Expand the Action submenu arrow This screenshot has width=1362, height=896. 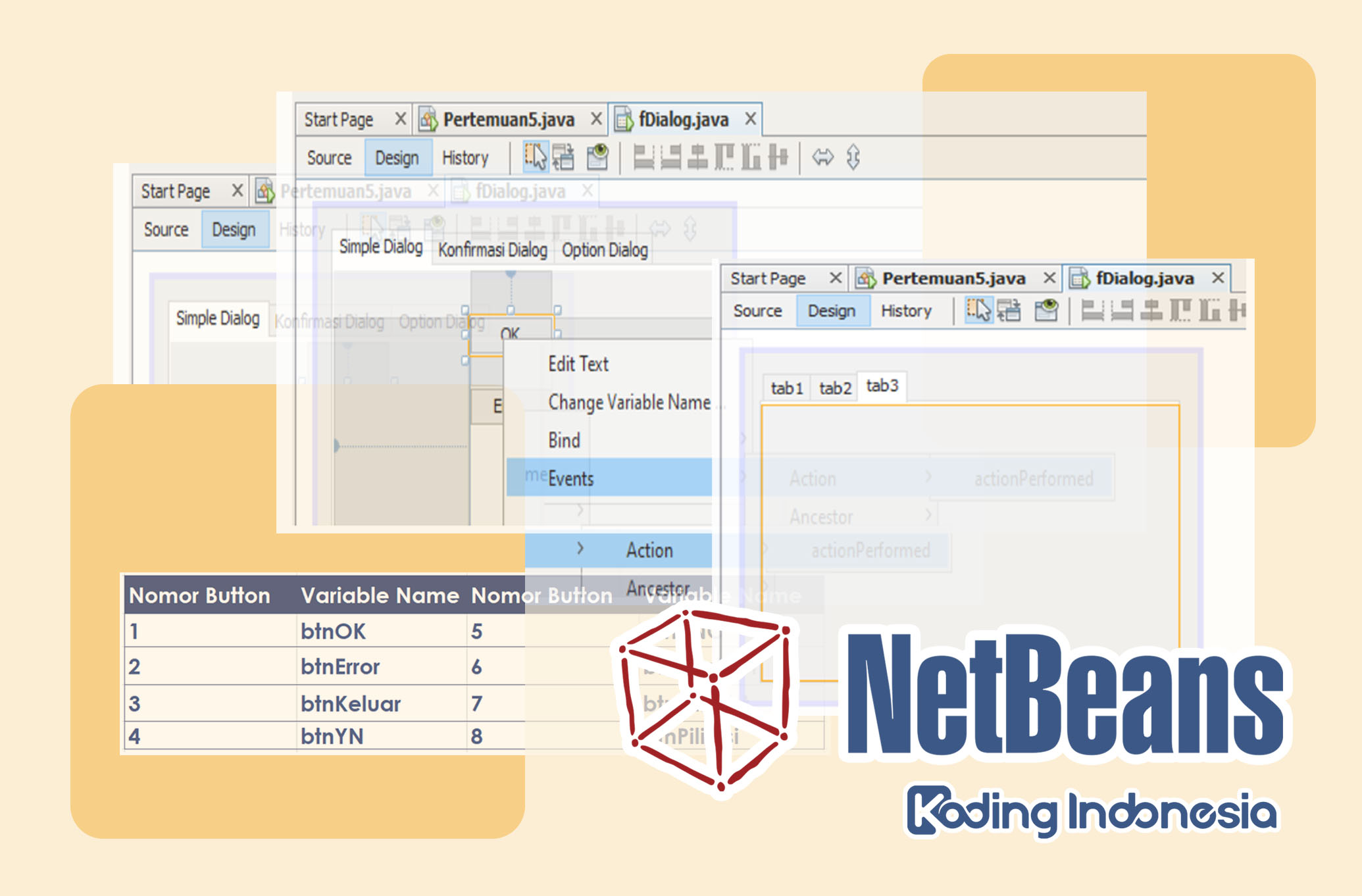(580, 548)
